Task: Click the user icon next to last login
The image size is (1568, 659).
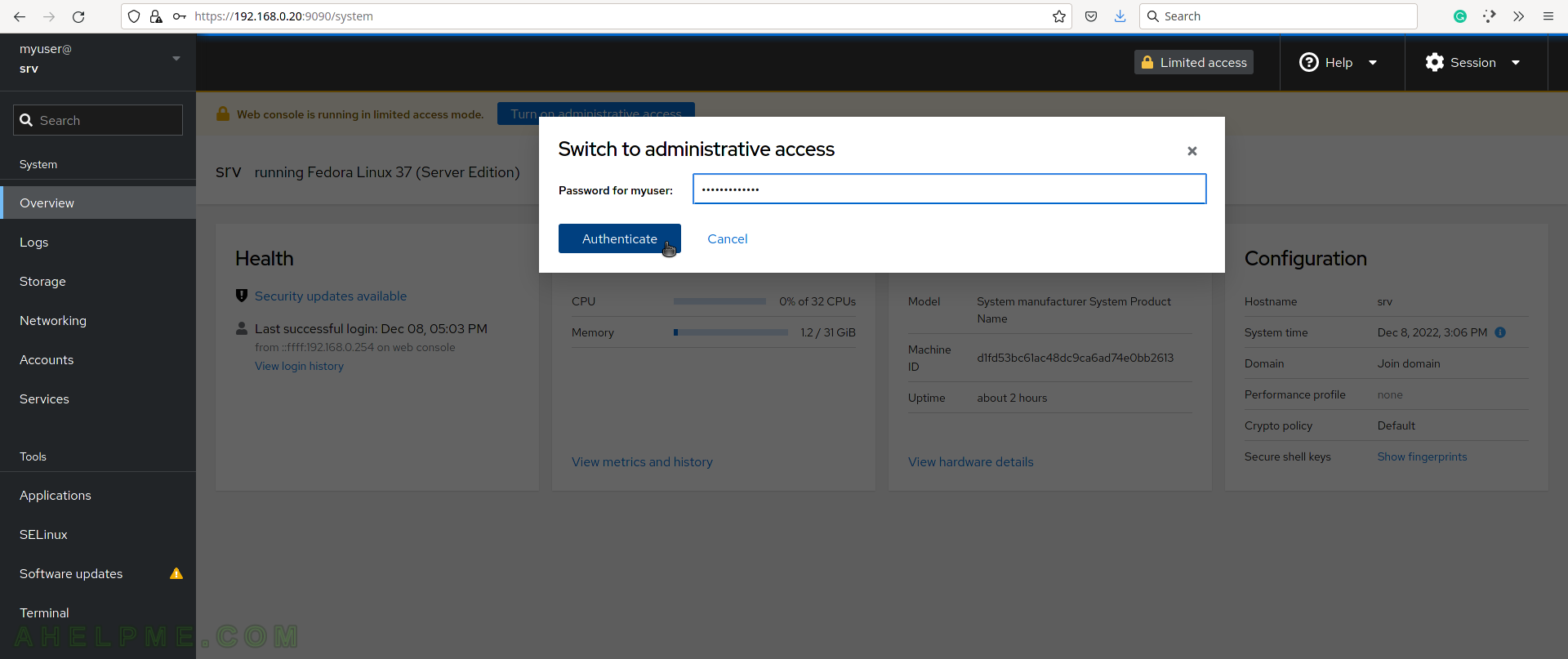Action: (x=242, y=328)
